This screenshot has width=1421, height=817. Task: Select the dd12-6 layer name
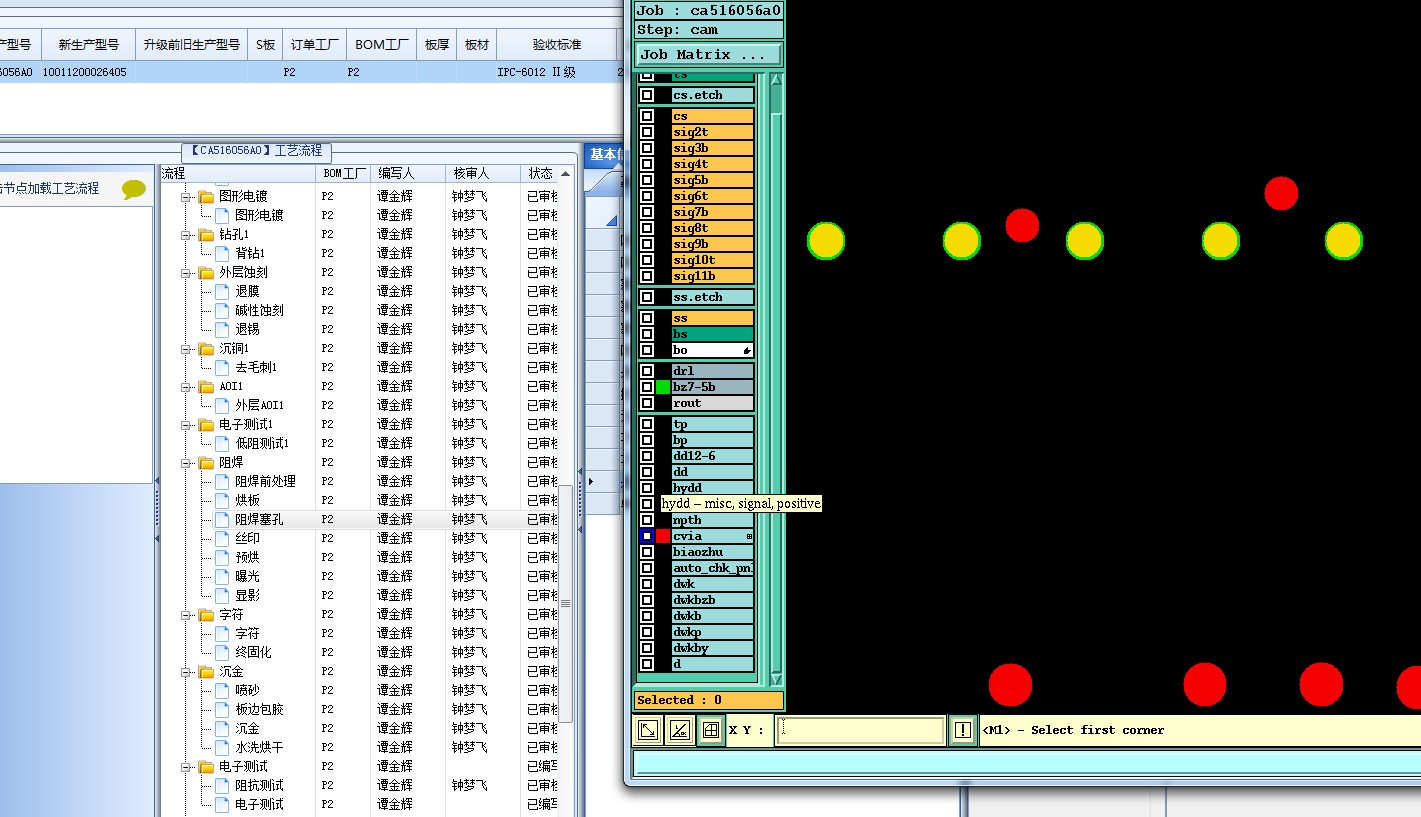pyautogui.click(x=713, y=456)
